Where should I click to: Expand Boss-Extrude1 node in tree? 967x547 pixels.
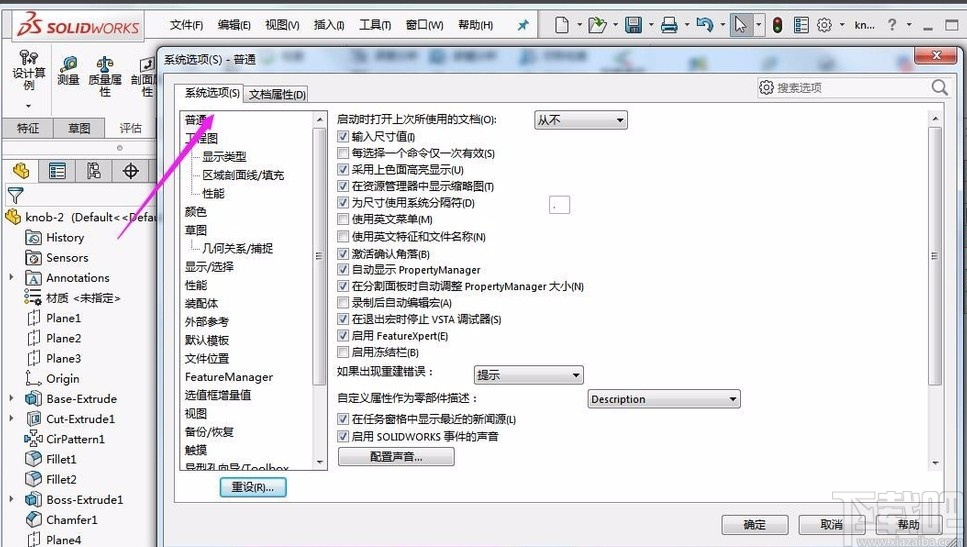click(11, 500)
